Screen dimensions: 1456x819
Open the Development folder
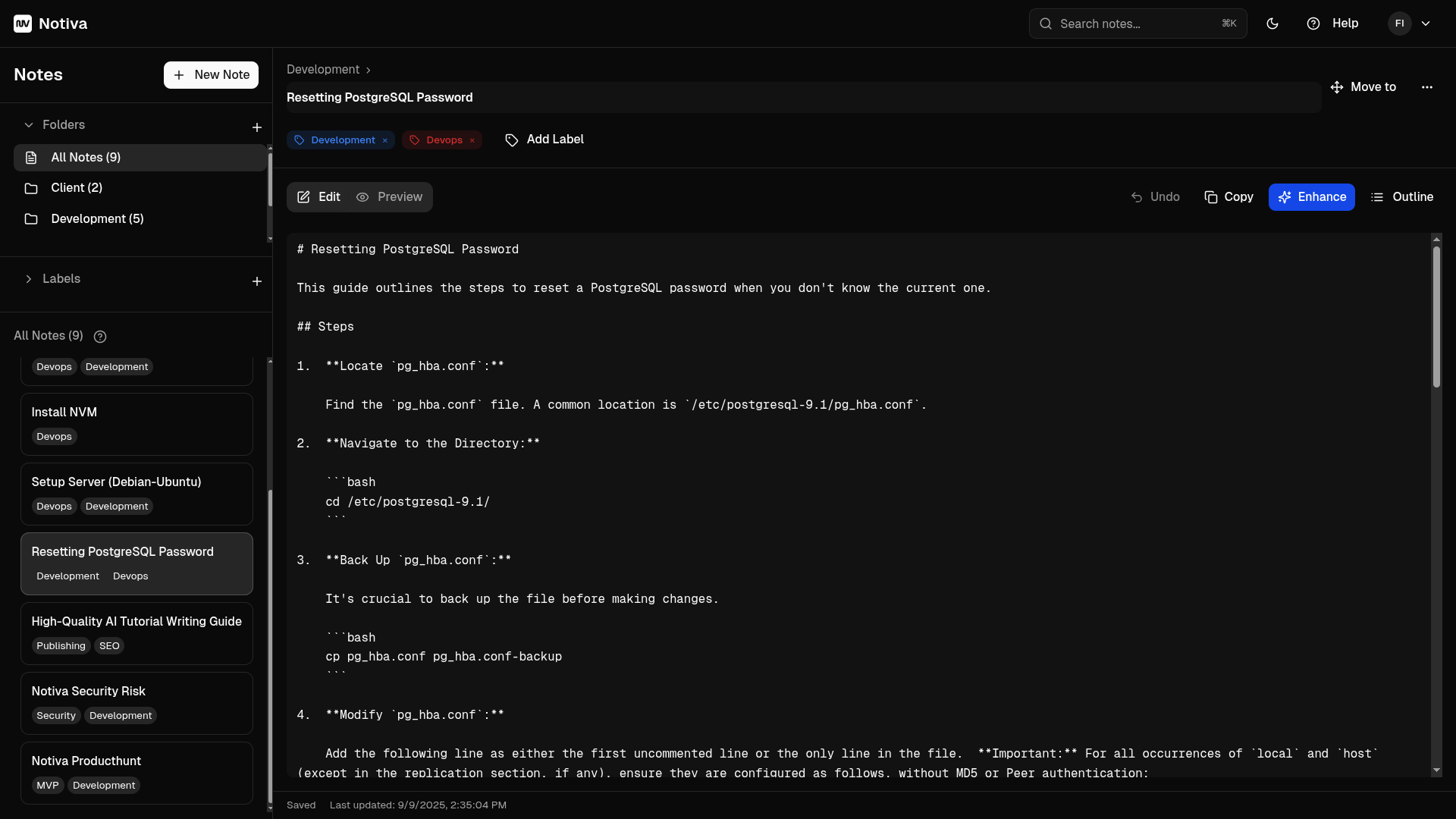pos(97,219)
